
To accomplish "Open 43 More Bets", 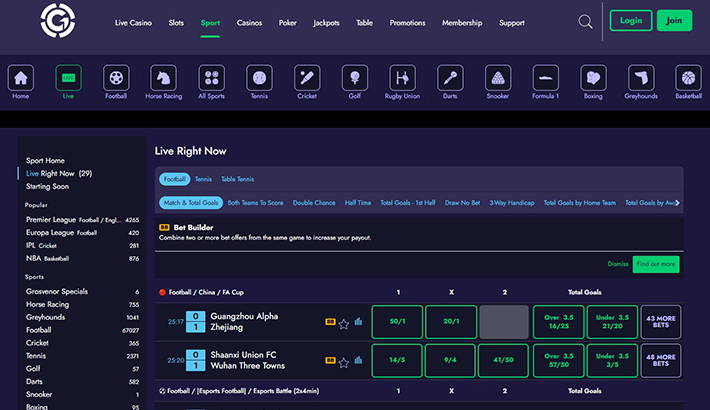I will click(661, 322).
